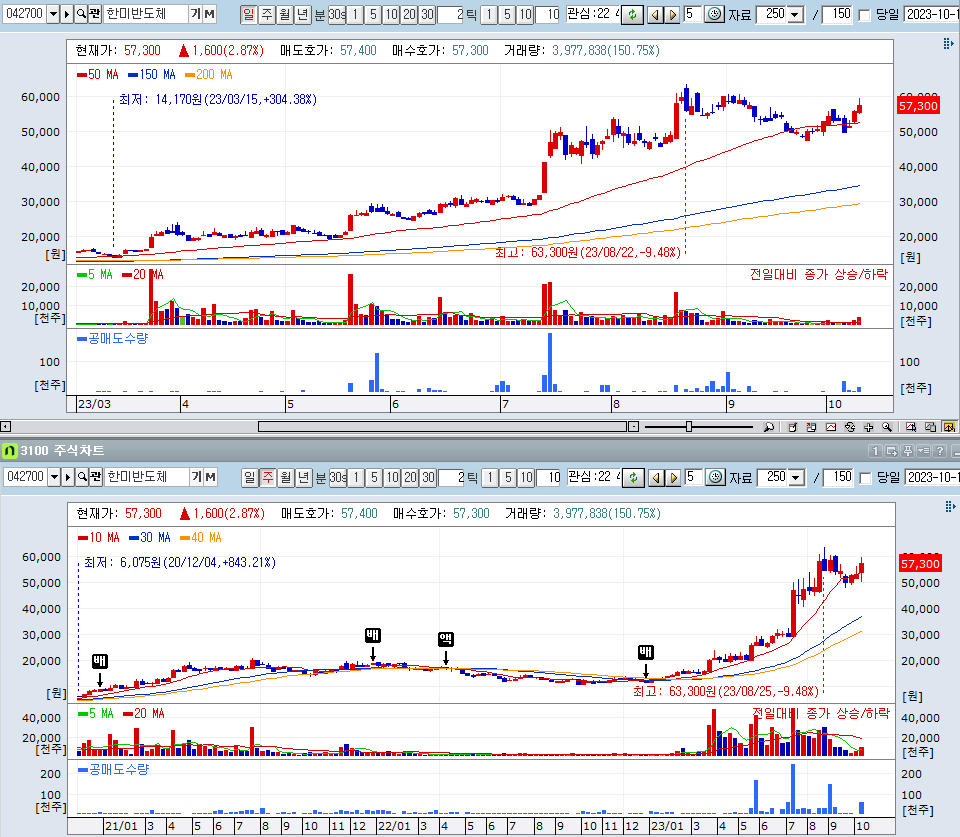
Task: Click the magnifier zoom tool in tool strip
Action: tap(887, 427)
